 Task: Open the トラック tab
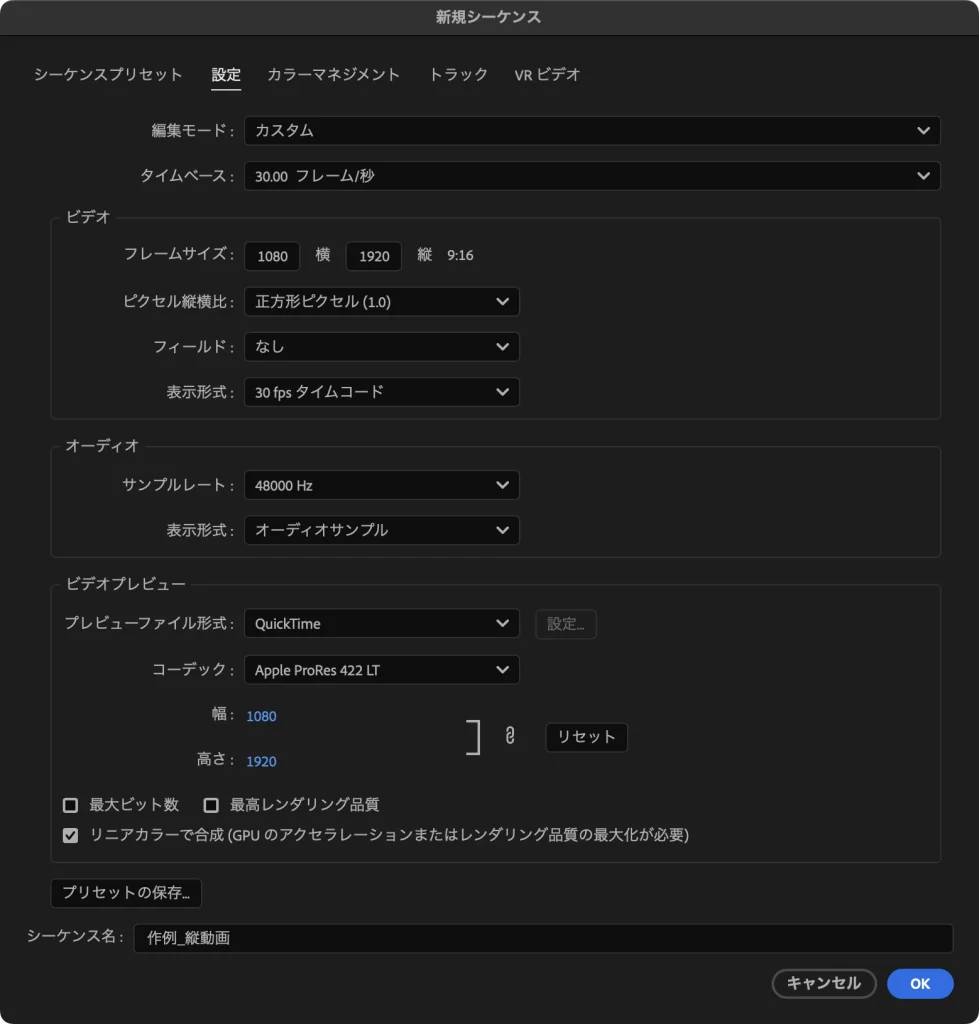(458, 74)
